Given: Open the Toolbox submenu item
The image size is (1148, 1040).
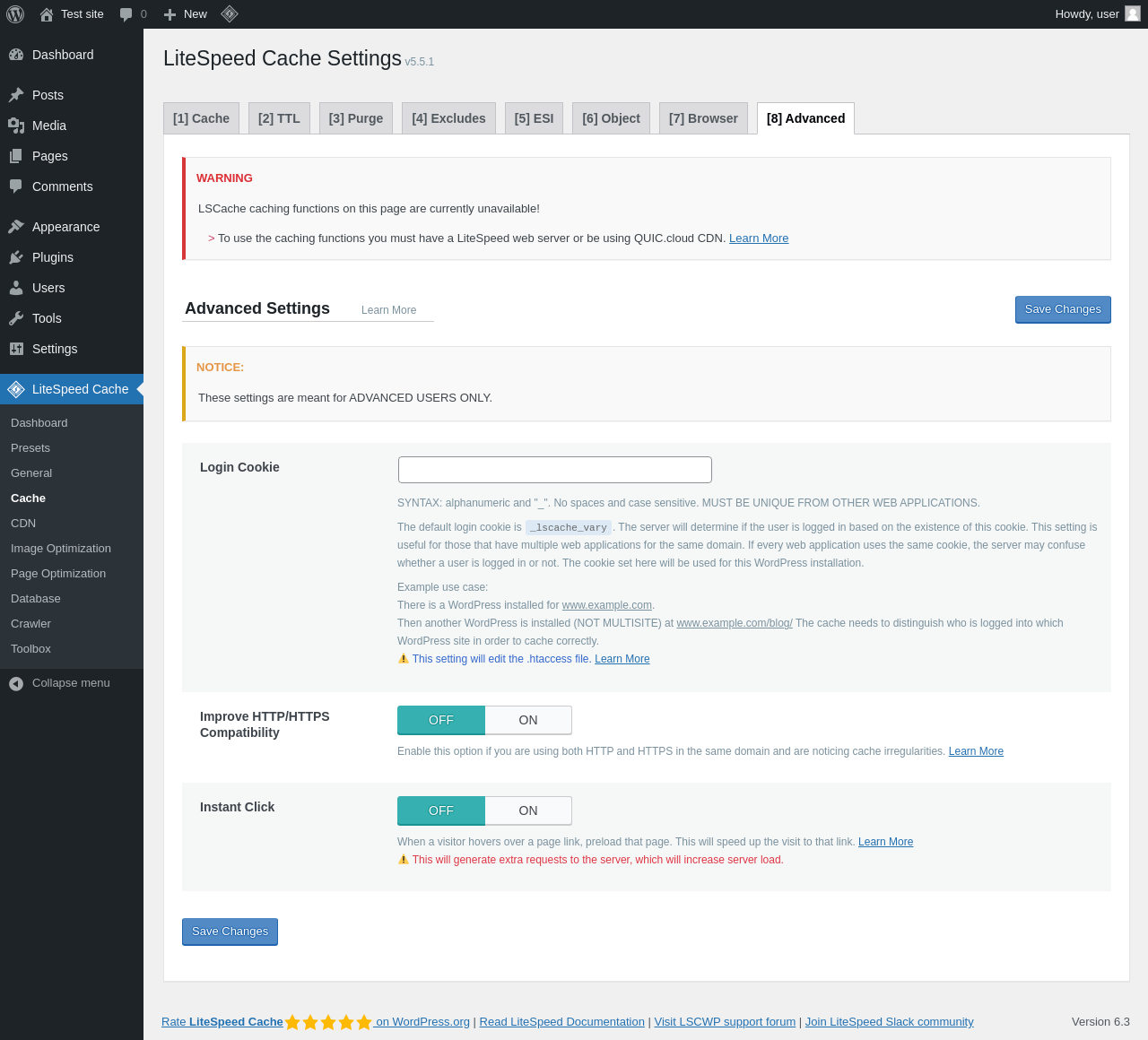Looking at the screenshot, I should (72, 649).
